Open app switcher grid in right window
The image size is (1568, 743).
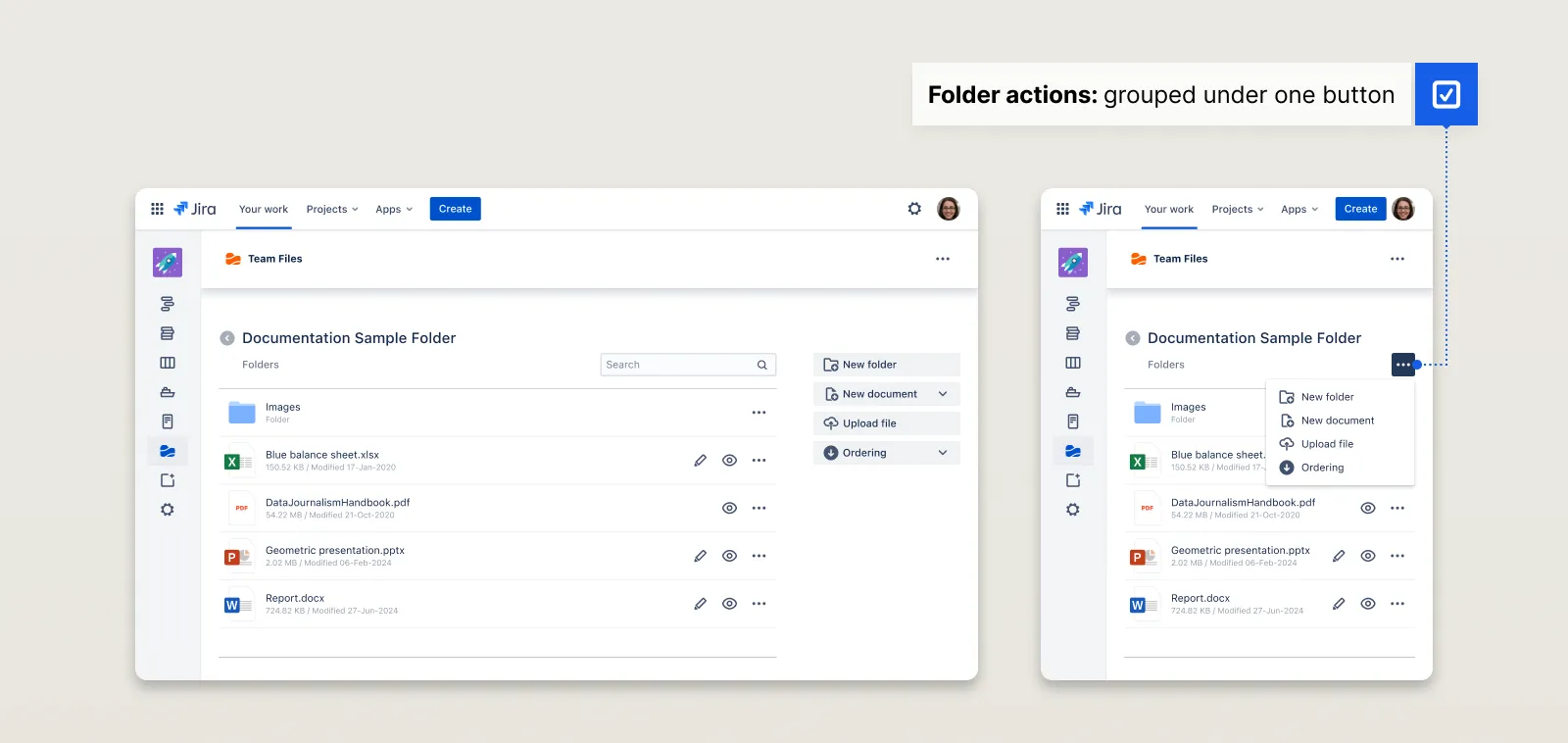coord(1062,209)
